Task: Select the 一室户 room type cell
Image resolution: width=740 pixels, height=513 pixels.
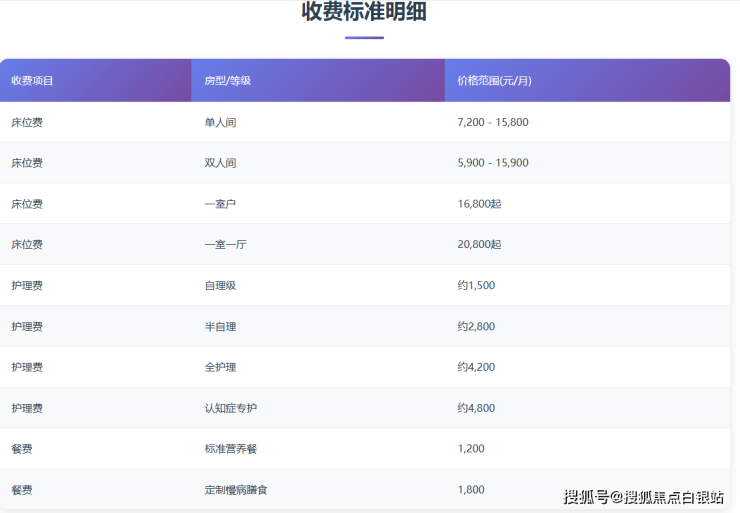Action: [x=220, y=204]
